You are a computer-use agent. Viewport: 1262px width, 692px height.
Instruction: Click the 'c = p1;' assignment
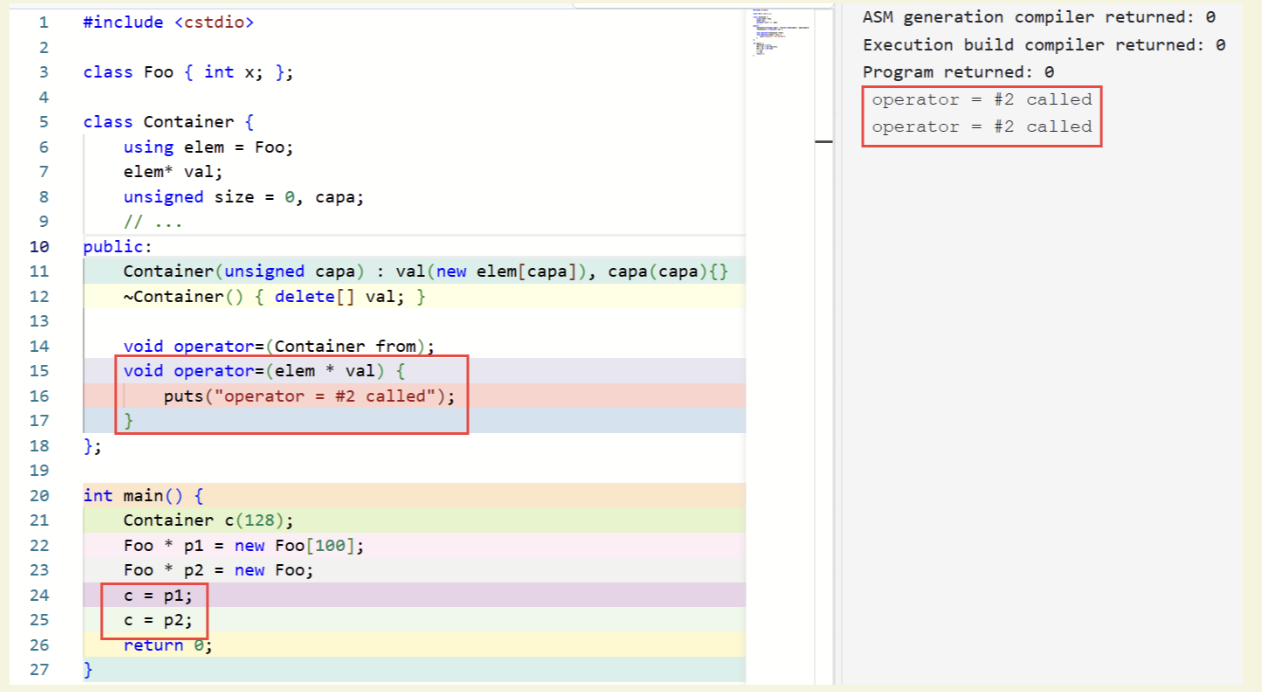tap(158, 595)
